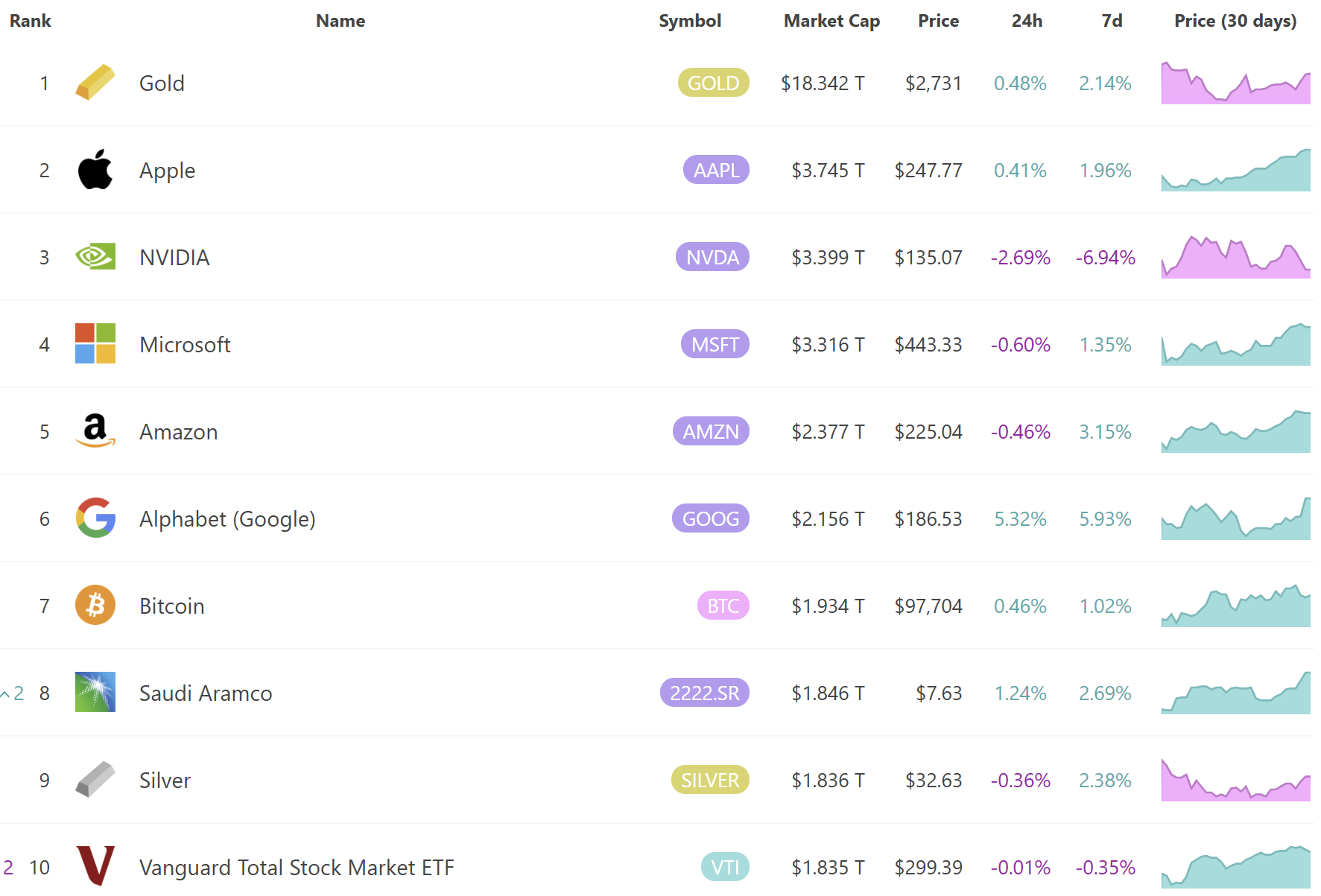Image resolution: width=1321 pixels, height=896 pixels.
Task: Click the Silver bar icon
Action: 95,779
